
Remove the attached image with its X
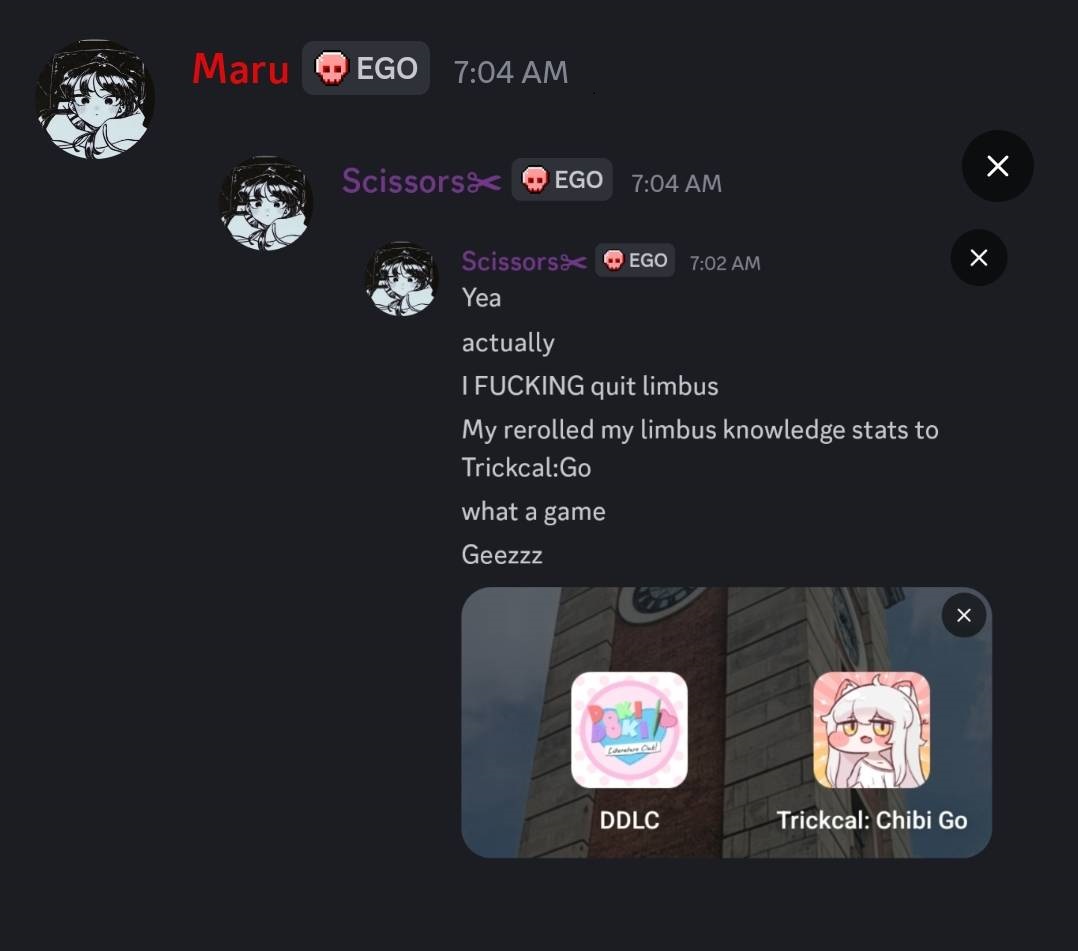point(963,615)
